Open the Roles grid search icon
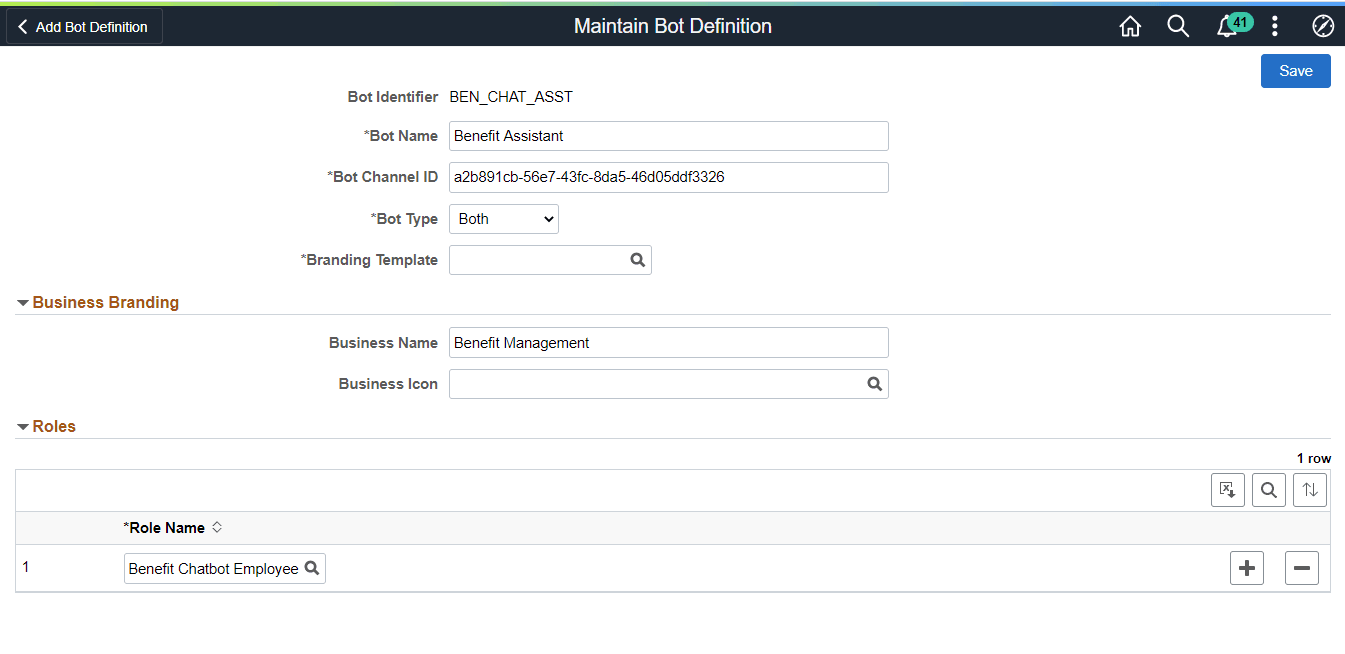 [1268, 489]
